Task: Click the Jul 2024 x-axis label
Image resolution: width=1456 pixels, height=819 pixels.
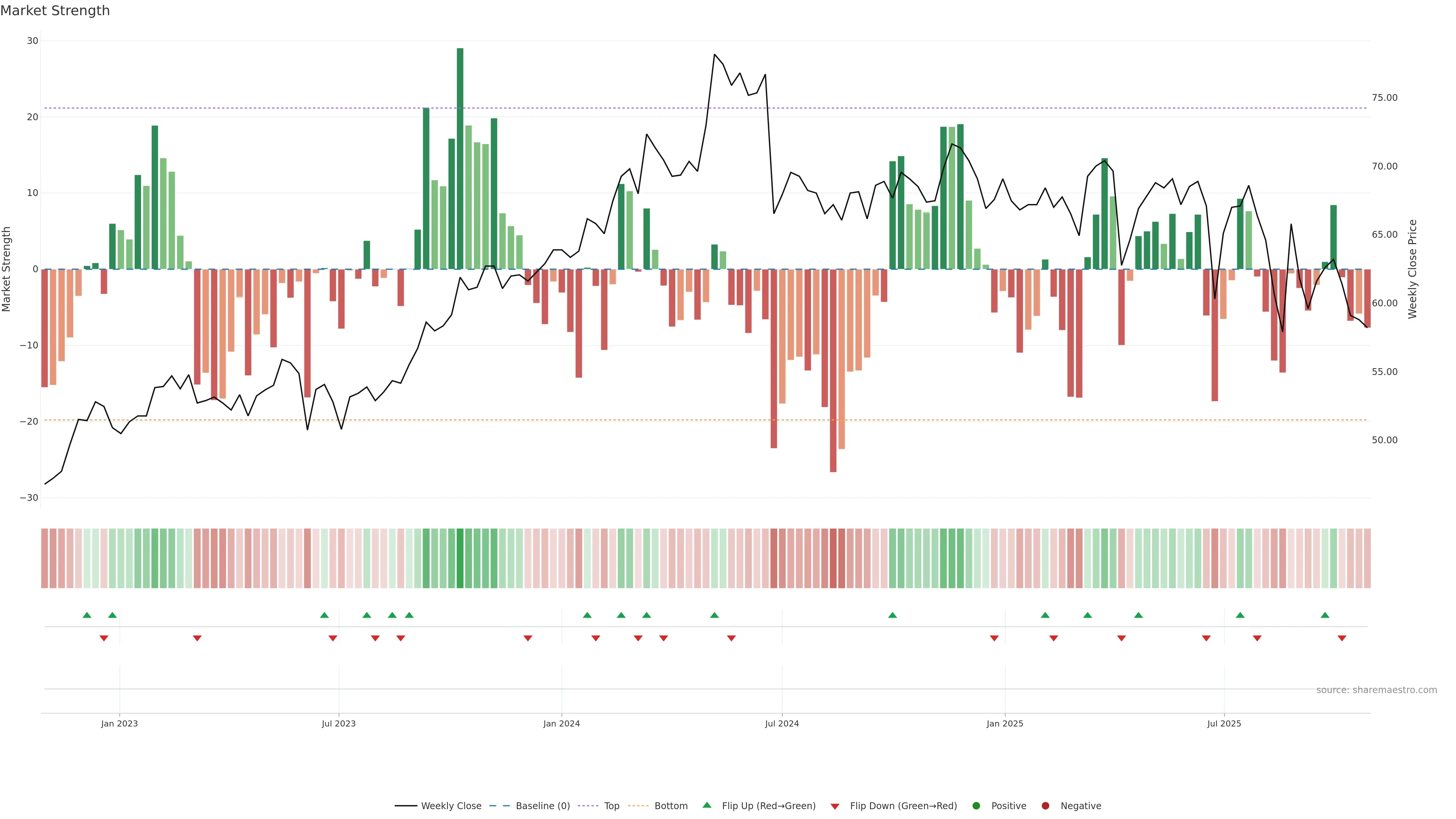Action: pos(782,723)
